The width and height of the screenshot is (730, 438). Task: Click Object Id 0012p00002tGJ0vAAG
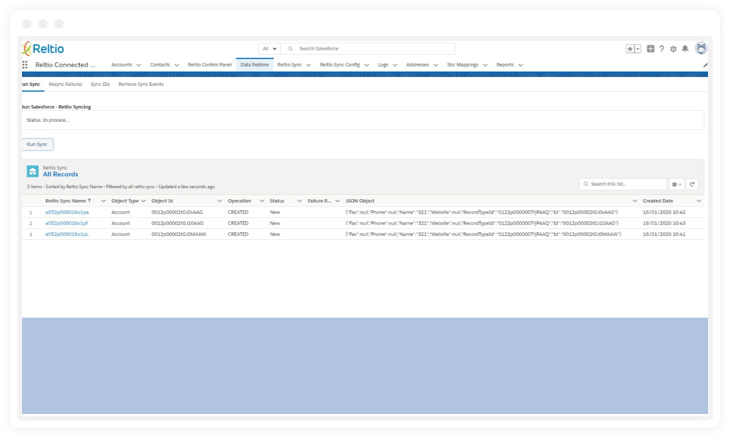click(177, 212)
